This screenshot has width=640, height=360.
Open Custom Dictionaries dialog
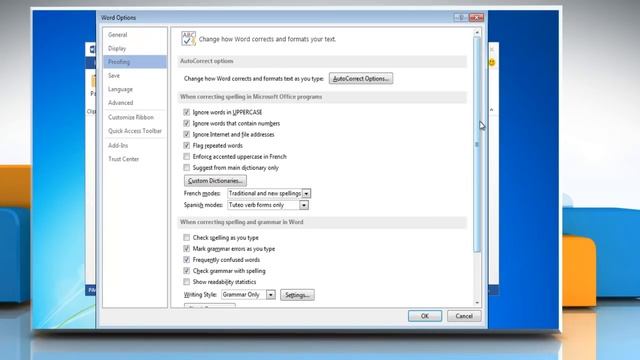215,181
